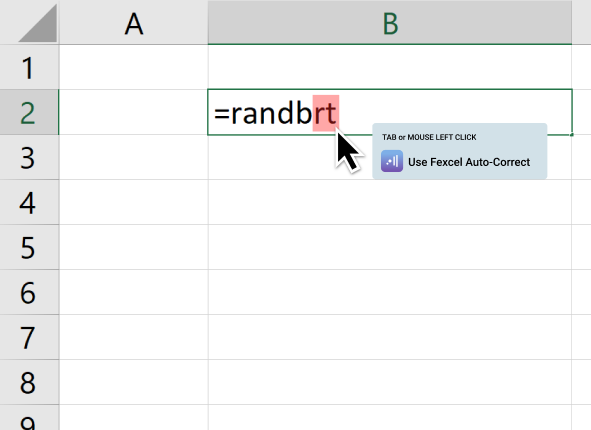Click cell A2
Image resolution: width=591 pixels, height=430 pixels.
click(133, 112)
